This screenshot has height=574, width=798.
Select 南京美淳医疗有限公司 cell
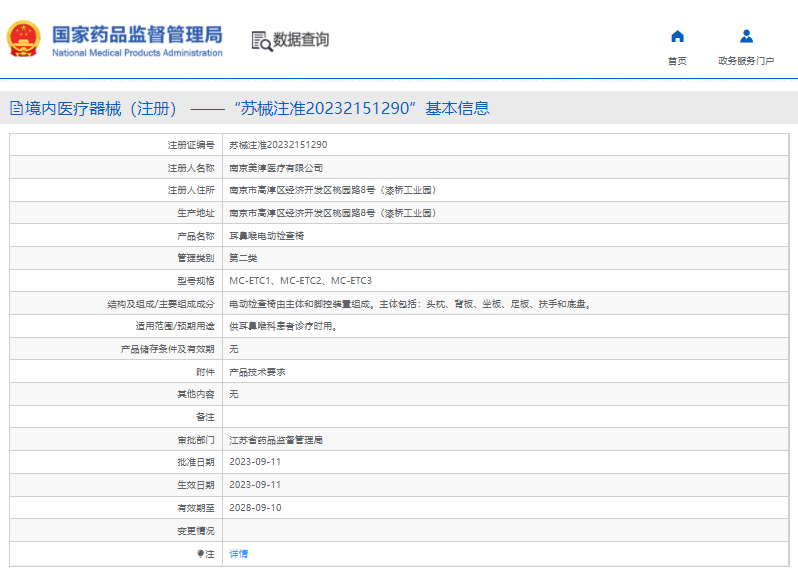coord(276,168)
